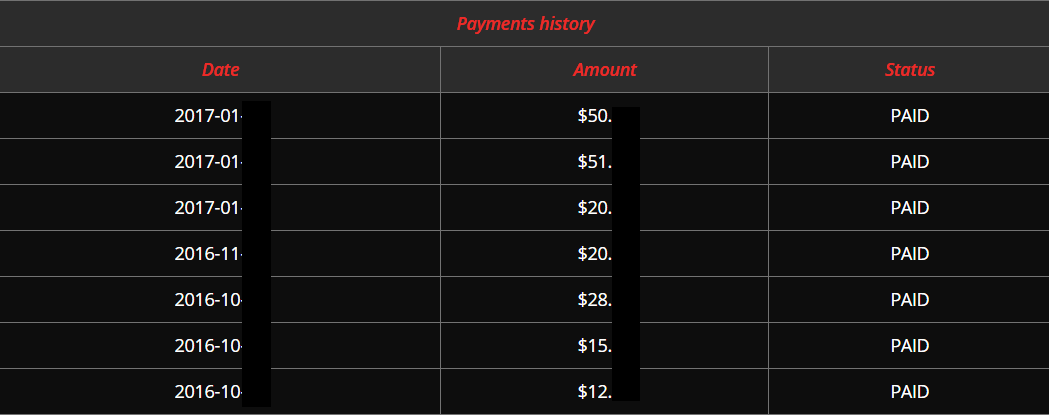1049x415 pixels.
Task: Click PAID status in 2016-11 row
Action: click(x=910, y=254)
